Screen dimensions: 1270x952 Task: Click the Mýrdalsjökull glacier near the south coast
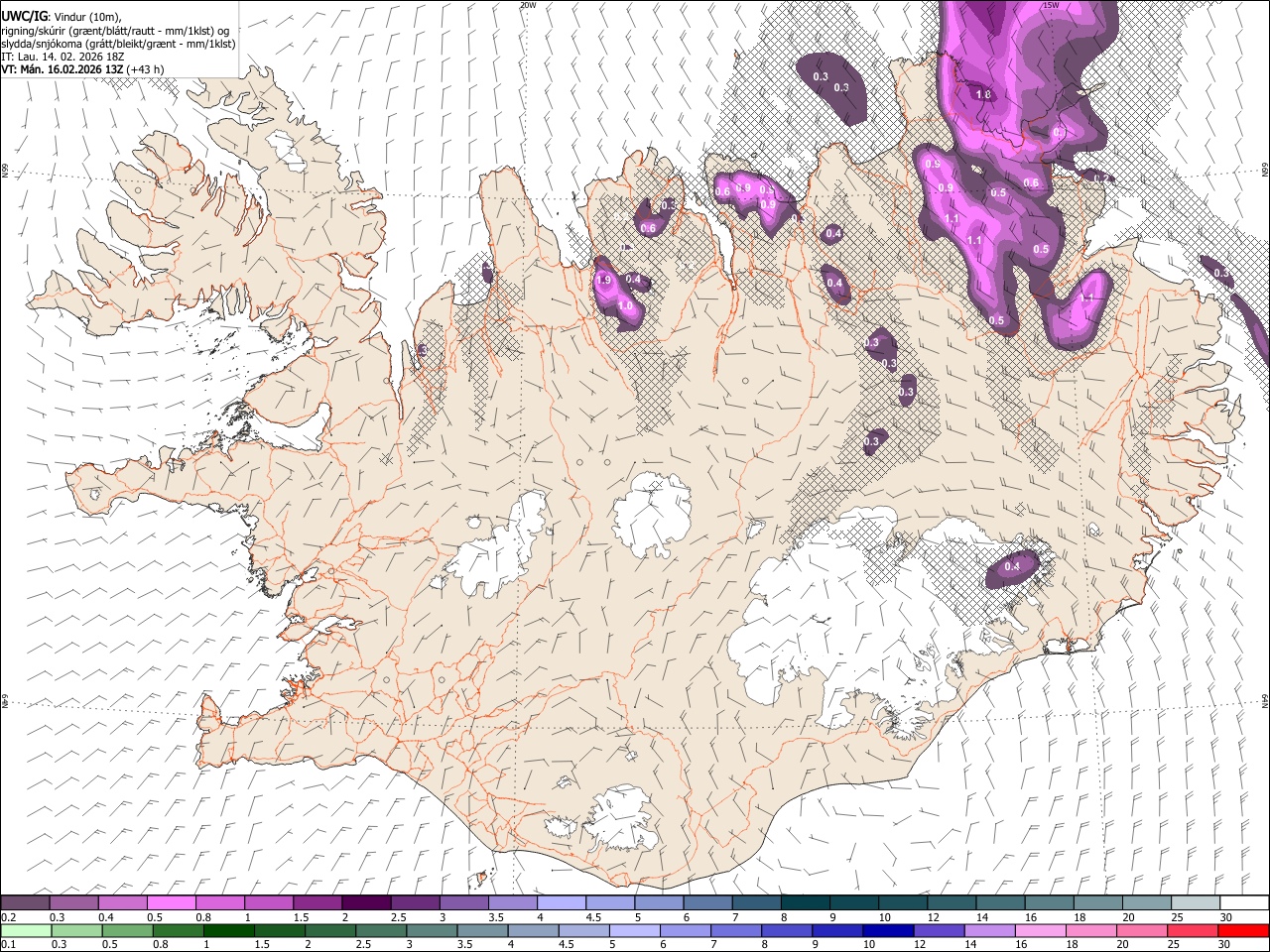(x=623, y=818)
